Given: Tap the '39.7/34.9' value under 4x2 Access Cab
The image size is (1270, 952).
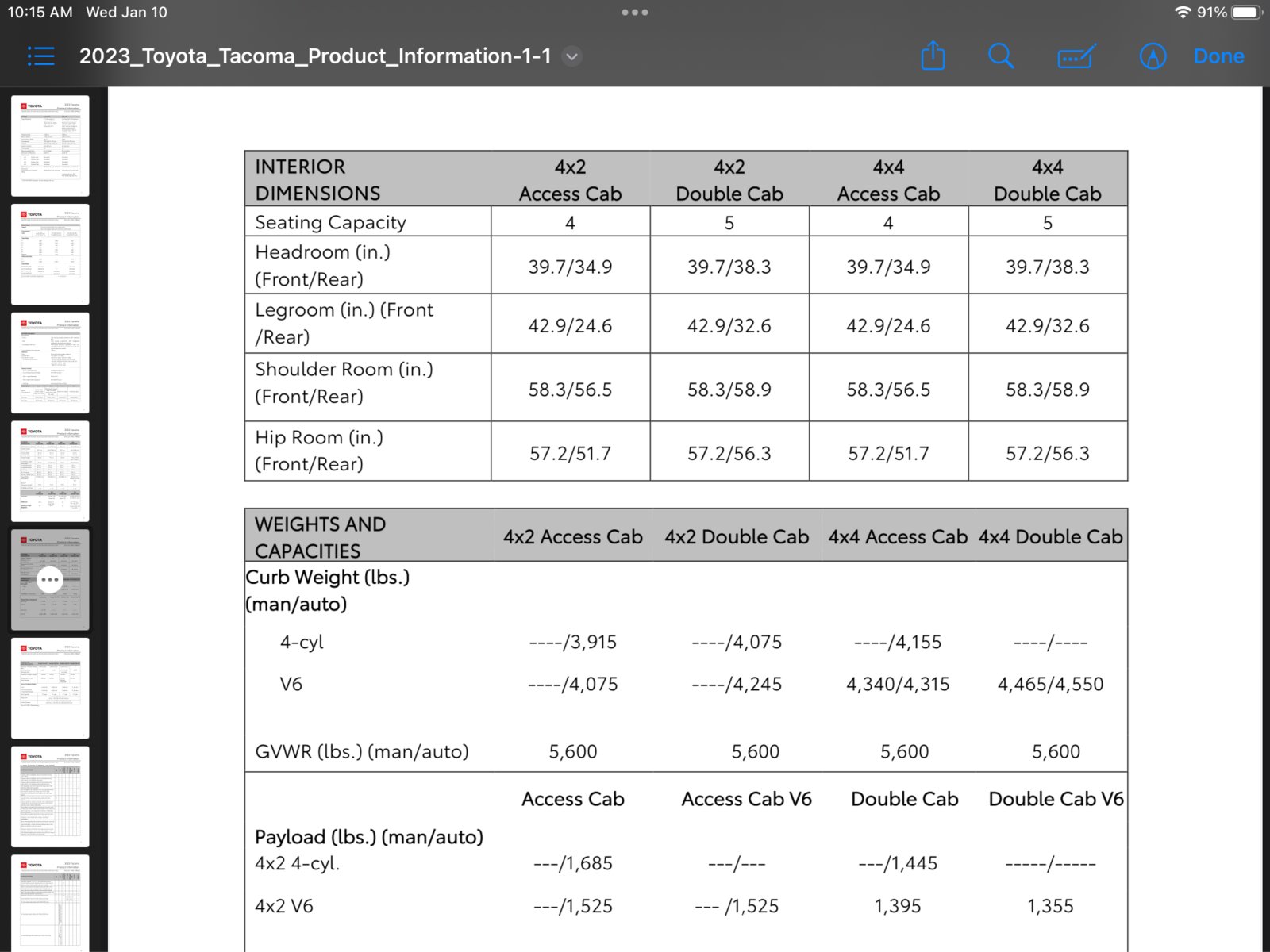Looking at the screenshot, I should pyautogui.click(x=570, y=267).
